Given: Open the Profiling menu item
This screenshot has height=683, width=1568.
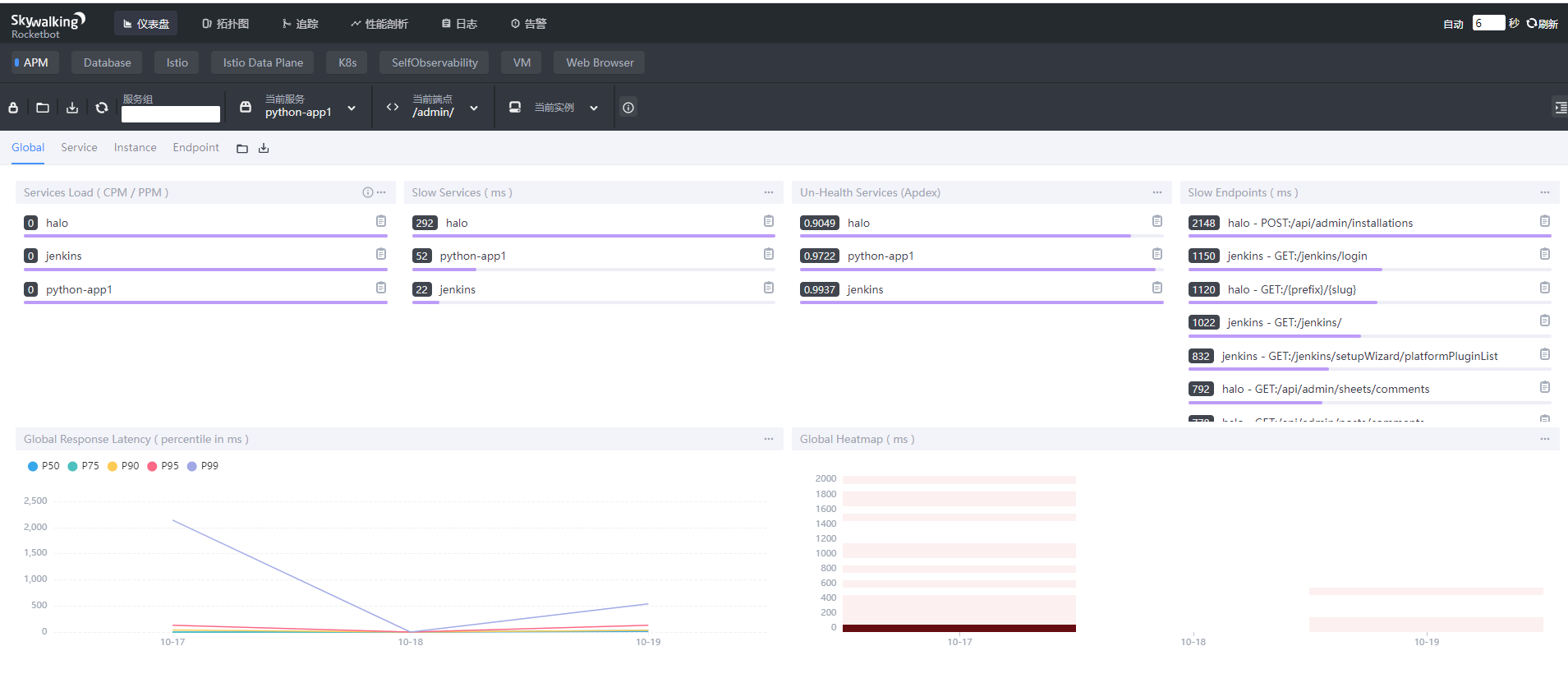Looking at the screenshot, I should pyautogui.click(x=379, y=24).
